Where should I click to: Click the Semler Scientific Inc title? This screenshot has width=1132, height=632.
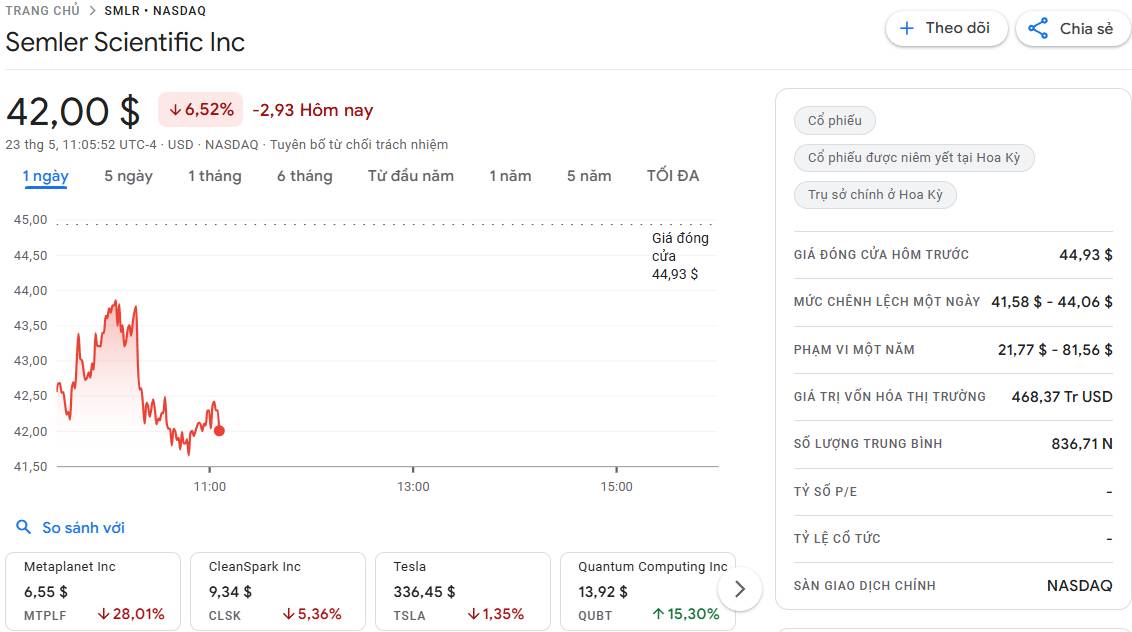125,42
